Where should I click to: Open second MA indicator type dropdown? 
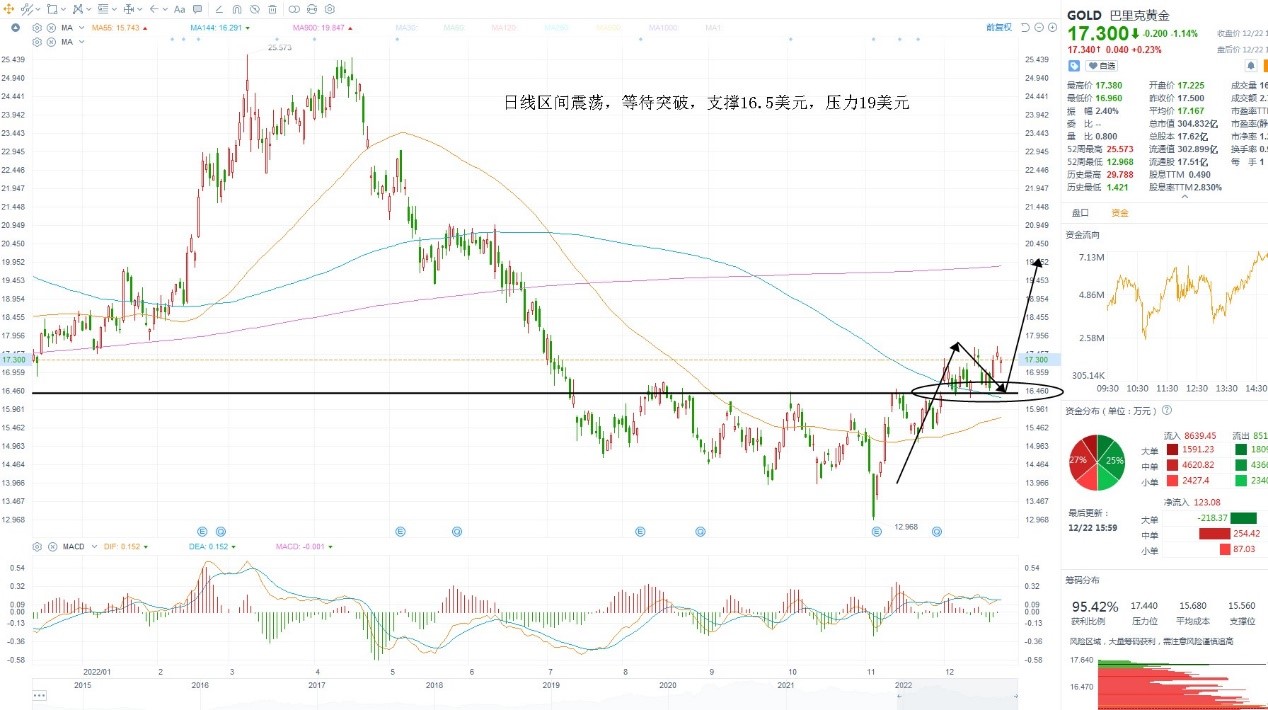[x=81, y=42]
